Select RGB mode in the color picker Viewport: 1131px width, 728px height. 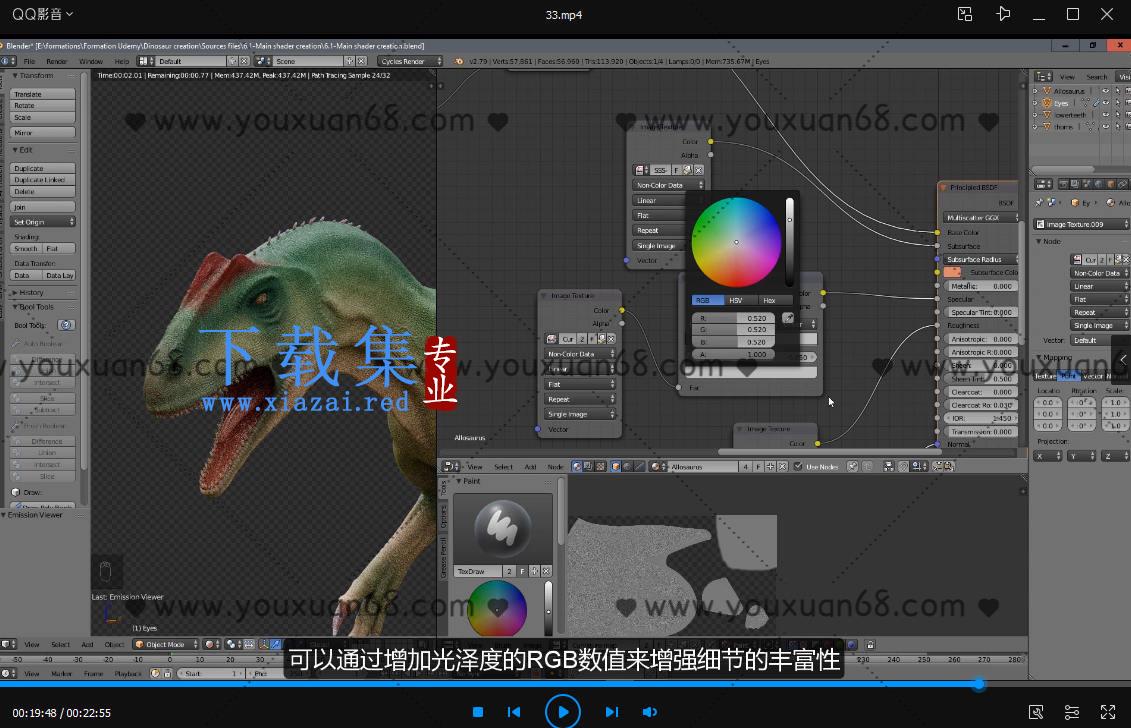click(708, 300)
